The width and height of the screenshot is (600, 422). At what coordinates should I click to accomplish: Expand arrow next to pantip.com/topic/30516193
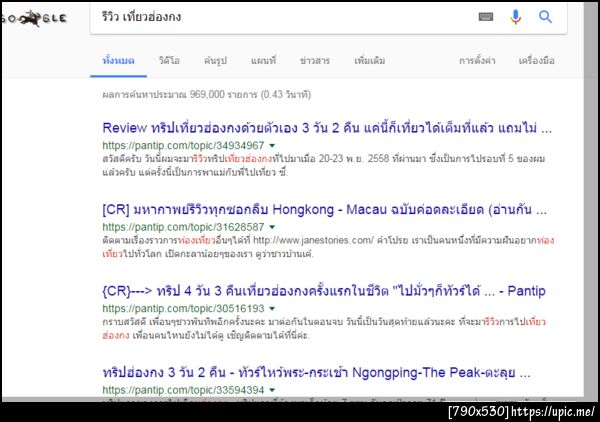pos(272,308)
